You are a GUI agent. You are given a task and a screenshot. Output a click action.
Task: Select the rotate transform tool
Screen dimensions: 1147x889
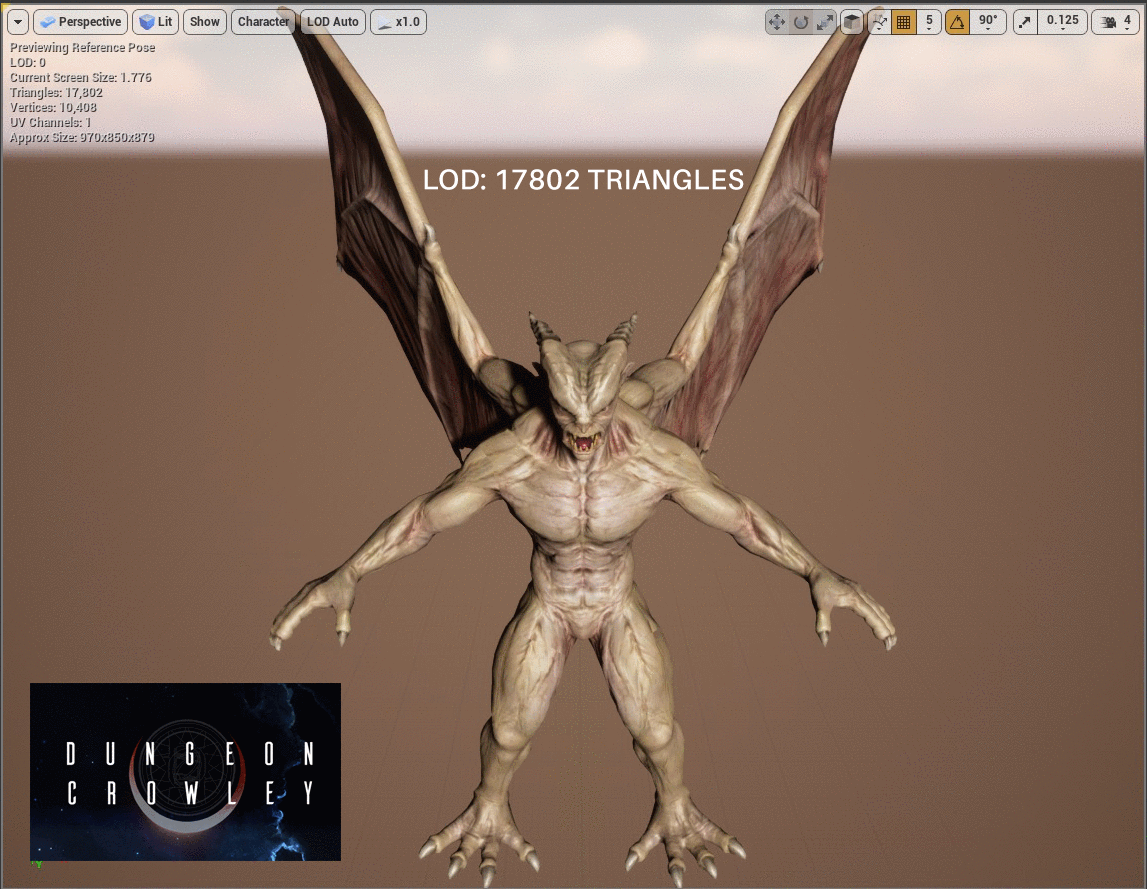point(801,22)
